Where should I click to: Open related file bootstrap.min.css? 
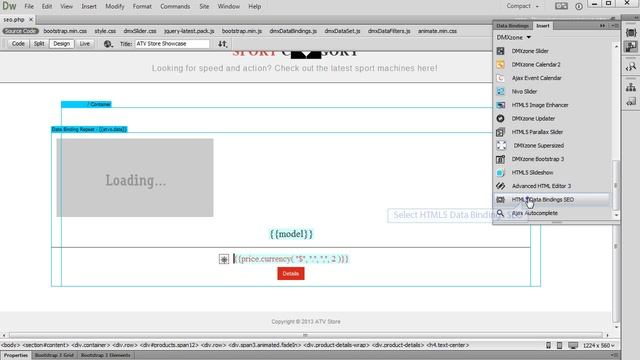[x=65, y=31]
